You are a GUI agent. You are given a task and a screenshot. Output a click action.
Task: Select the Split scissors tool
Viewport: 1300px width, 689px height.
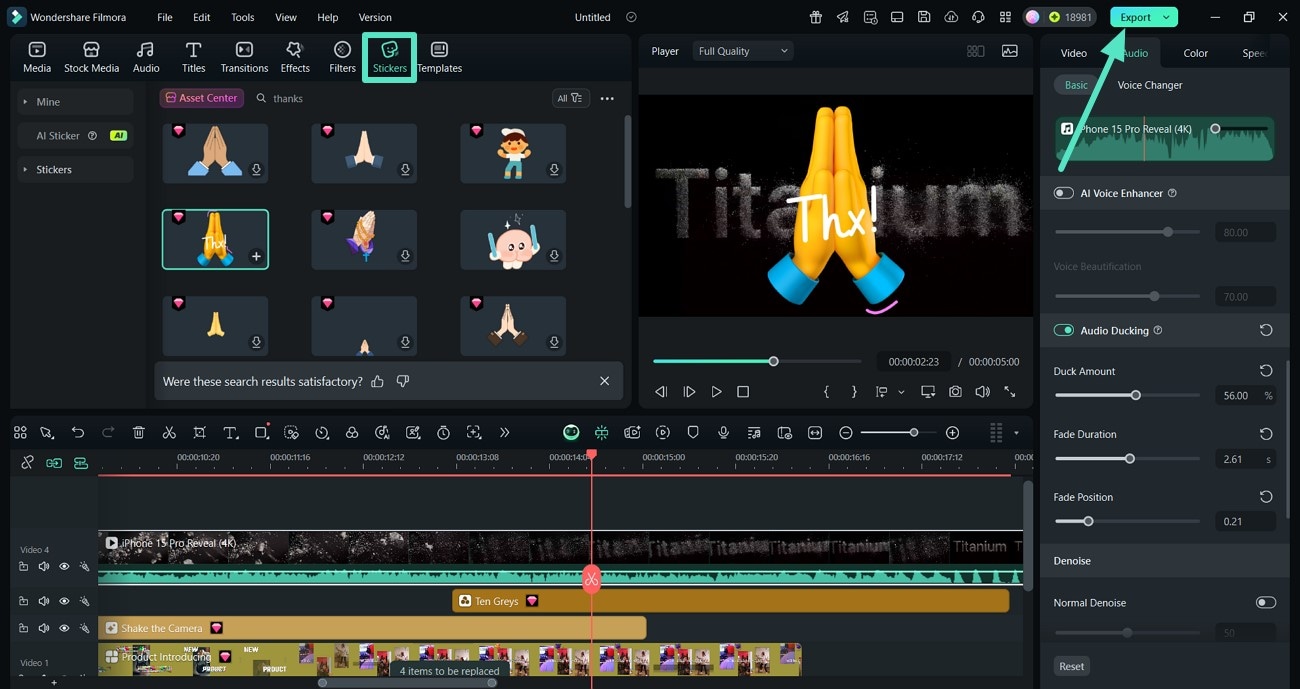[x=169, y=433]
